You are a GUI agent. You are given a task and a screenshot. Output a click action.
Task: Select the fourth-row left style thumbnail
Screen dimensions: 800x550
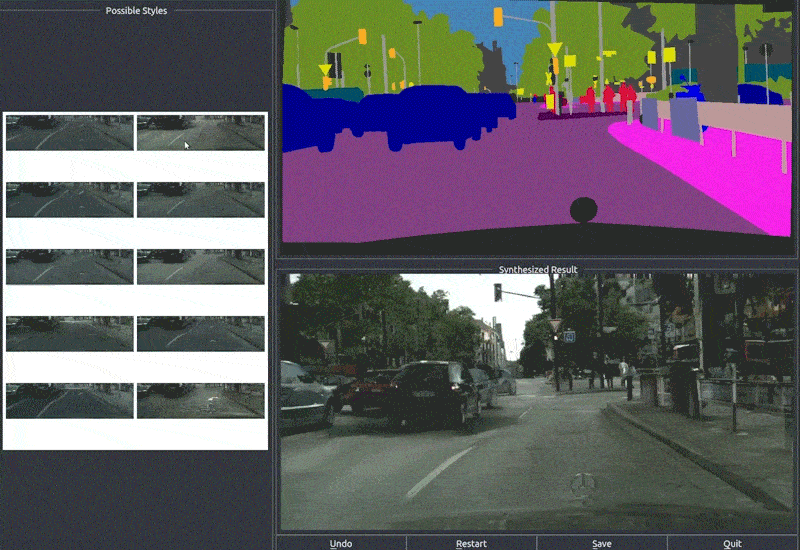click(70, 334)
